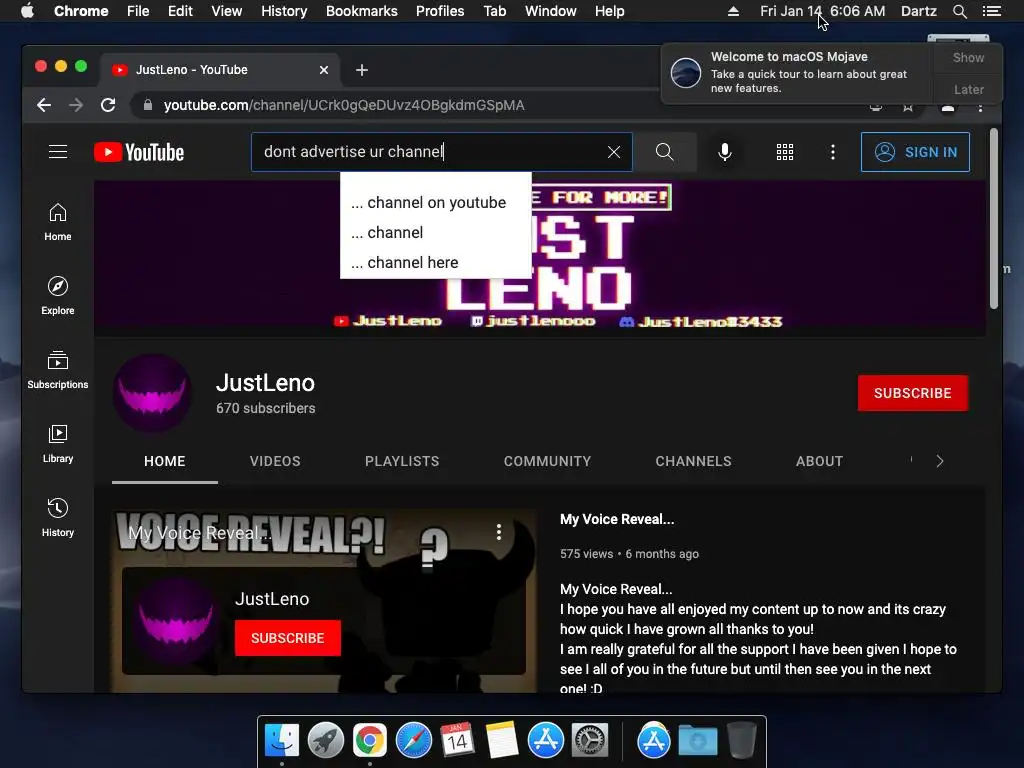The image size is (1024, 768).
Task: Click the browser forward arrow
Action: tap(76, 105)
